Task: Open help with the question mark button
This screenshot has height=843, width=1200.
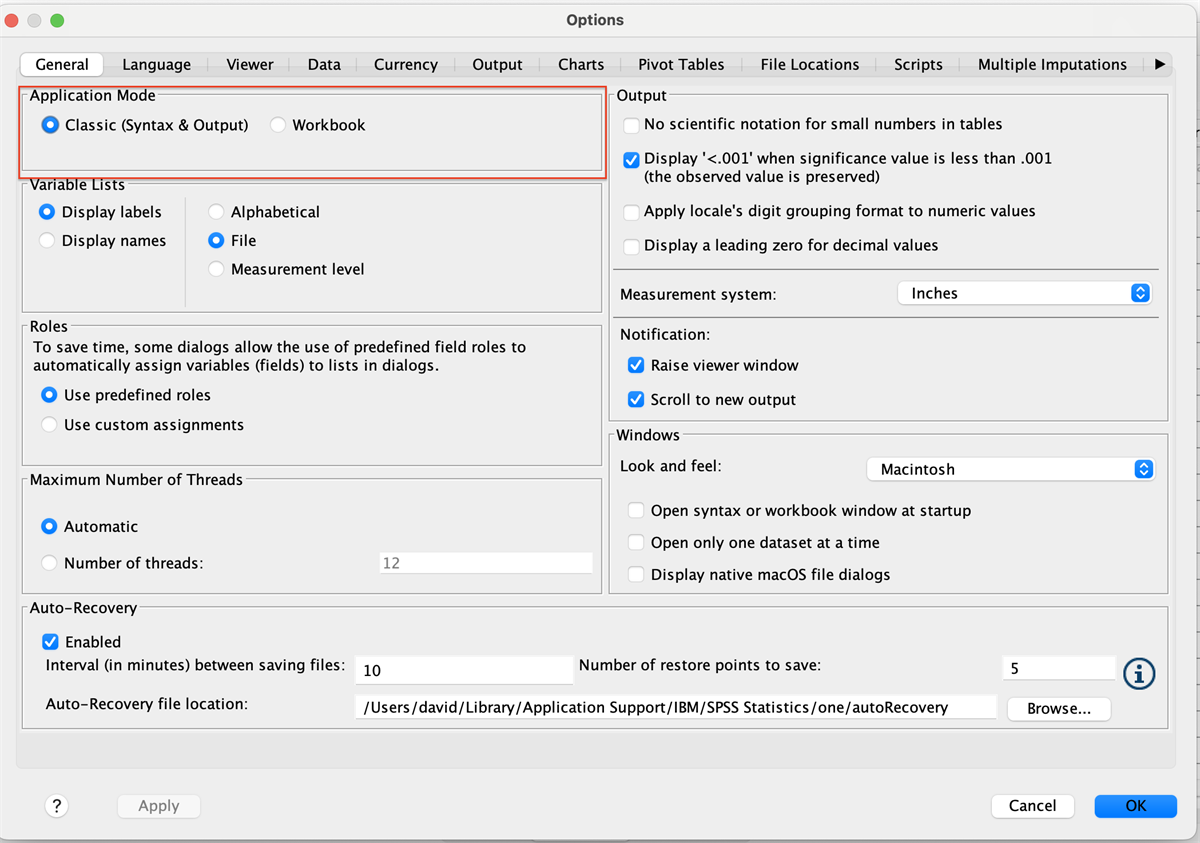Action: pos(56,806)
